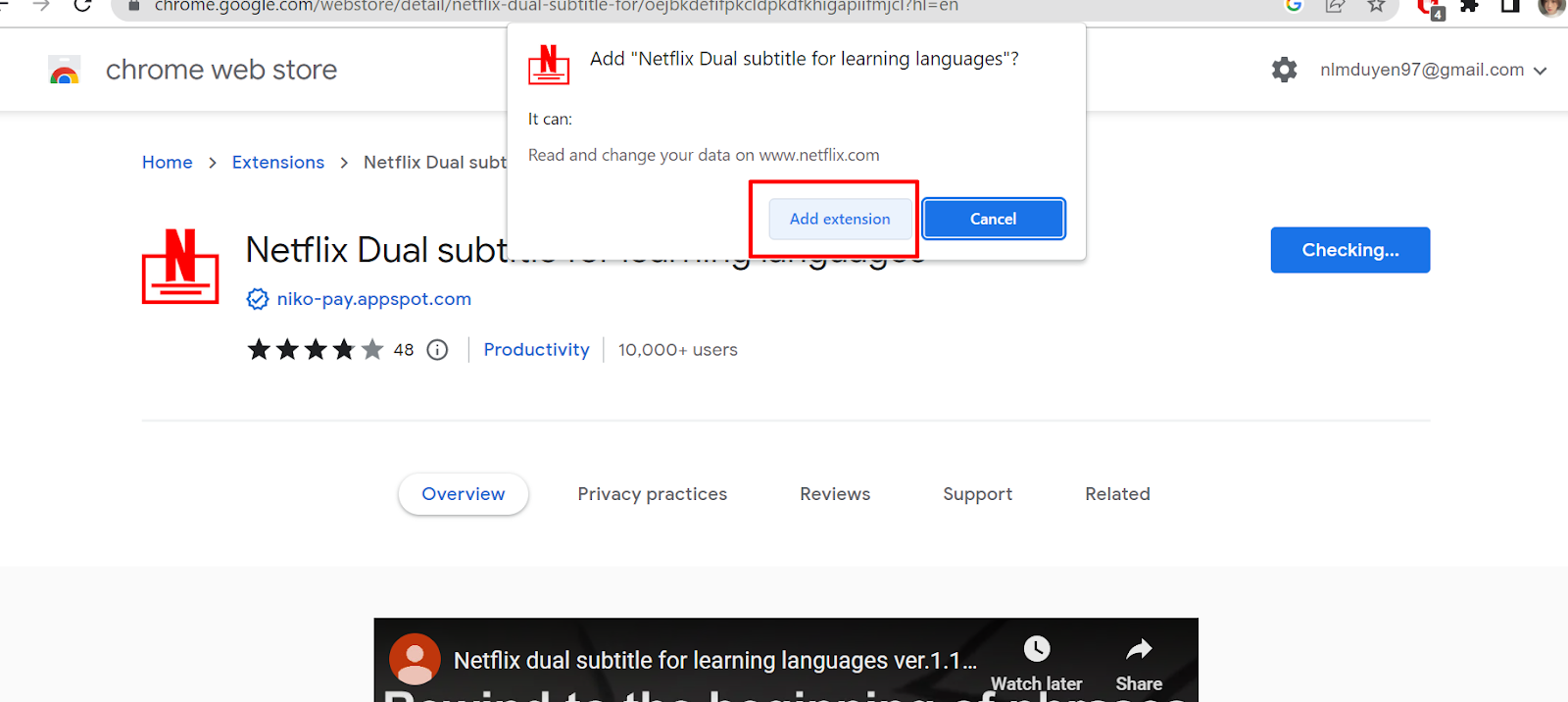Image resolution: width=1568 pixels, height=702 pixels.
Task: Click the Chrome Web Store rainbow logo
Action: point(65,71)
